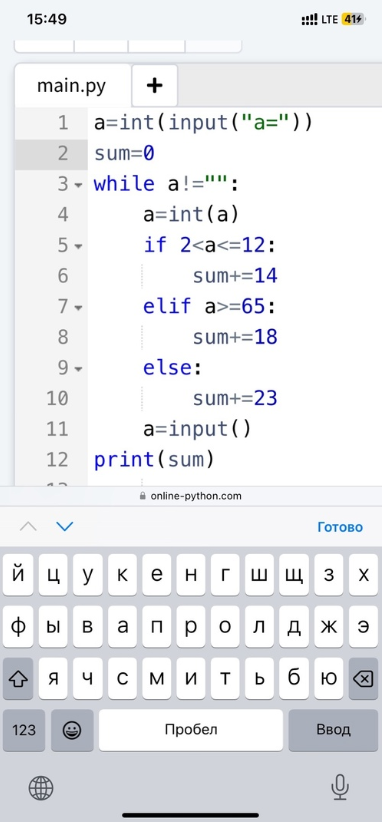This screenshot has width=382, height=822.
Task: Tap the й key on keyboard
Action: pyautogui.click(x=18, y=576)
